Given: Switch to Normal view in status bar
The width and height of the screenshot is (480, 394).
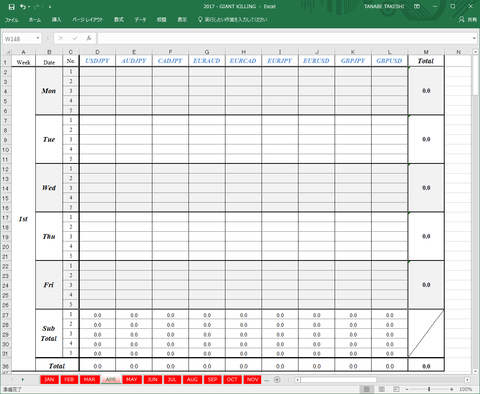Looking at the screenshot, I should pyautogui.click(x=367, y=389).
